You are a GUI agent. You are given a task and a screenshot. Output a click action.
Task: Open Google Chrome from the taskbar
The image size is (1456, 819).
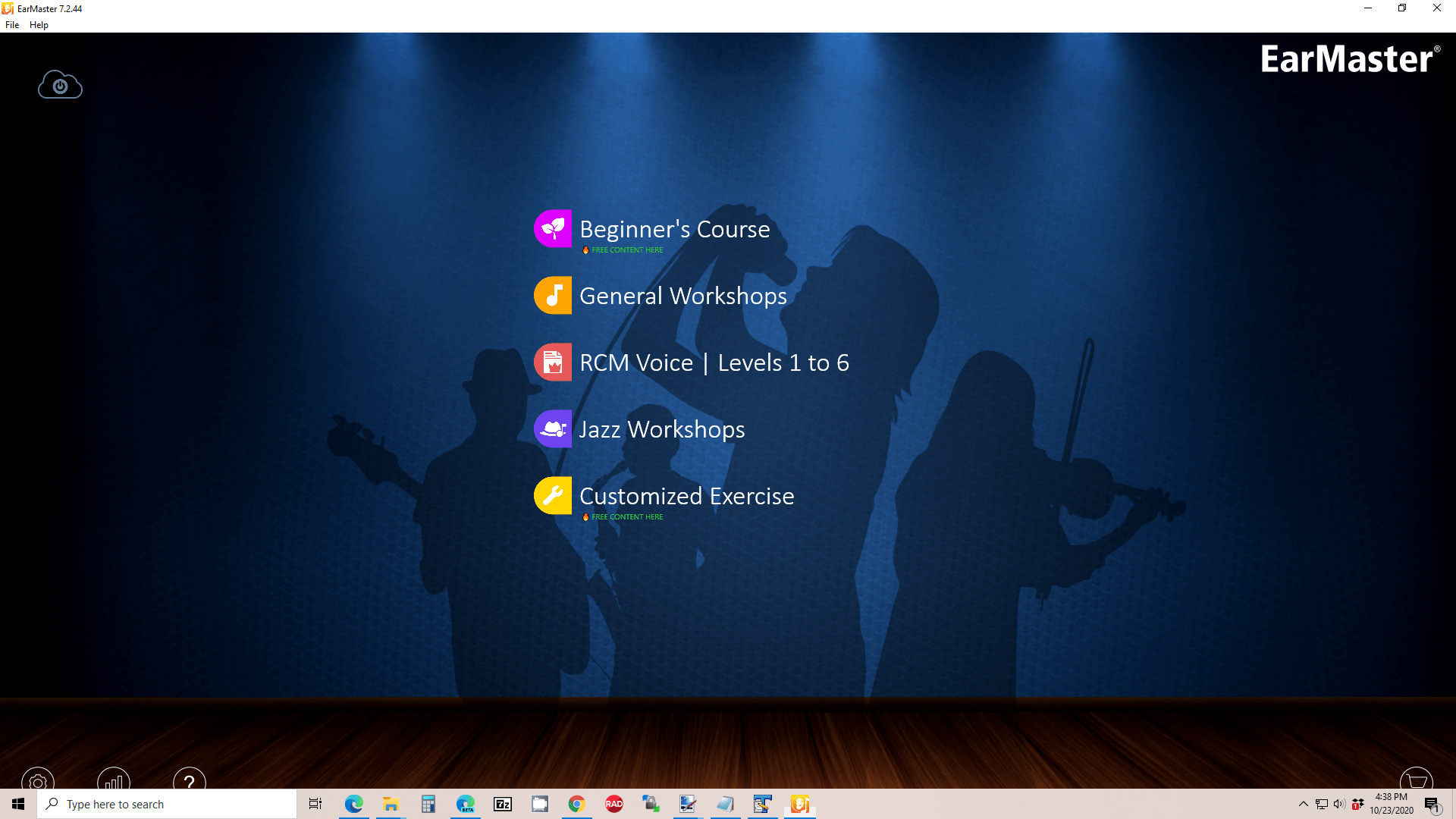(x=576, y=804)
